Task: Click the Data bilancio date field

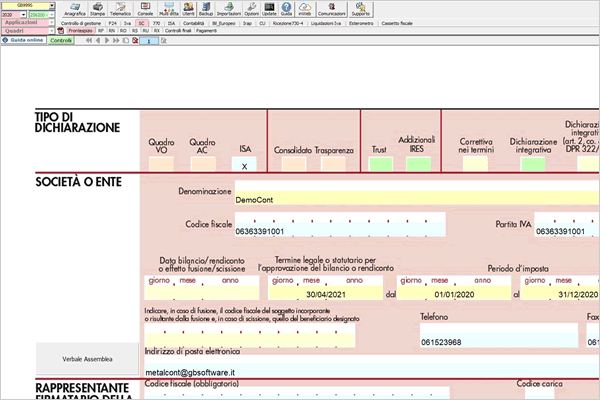Action: click(202, 294)
